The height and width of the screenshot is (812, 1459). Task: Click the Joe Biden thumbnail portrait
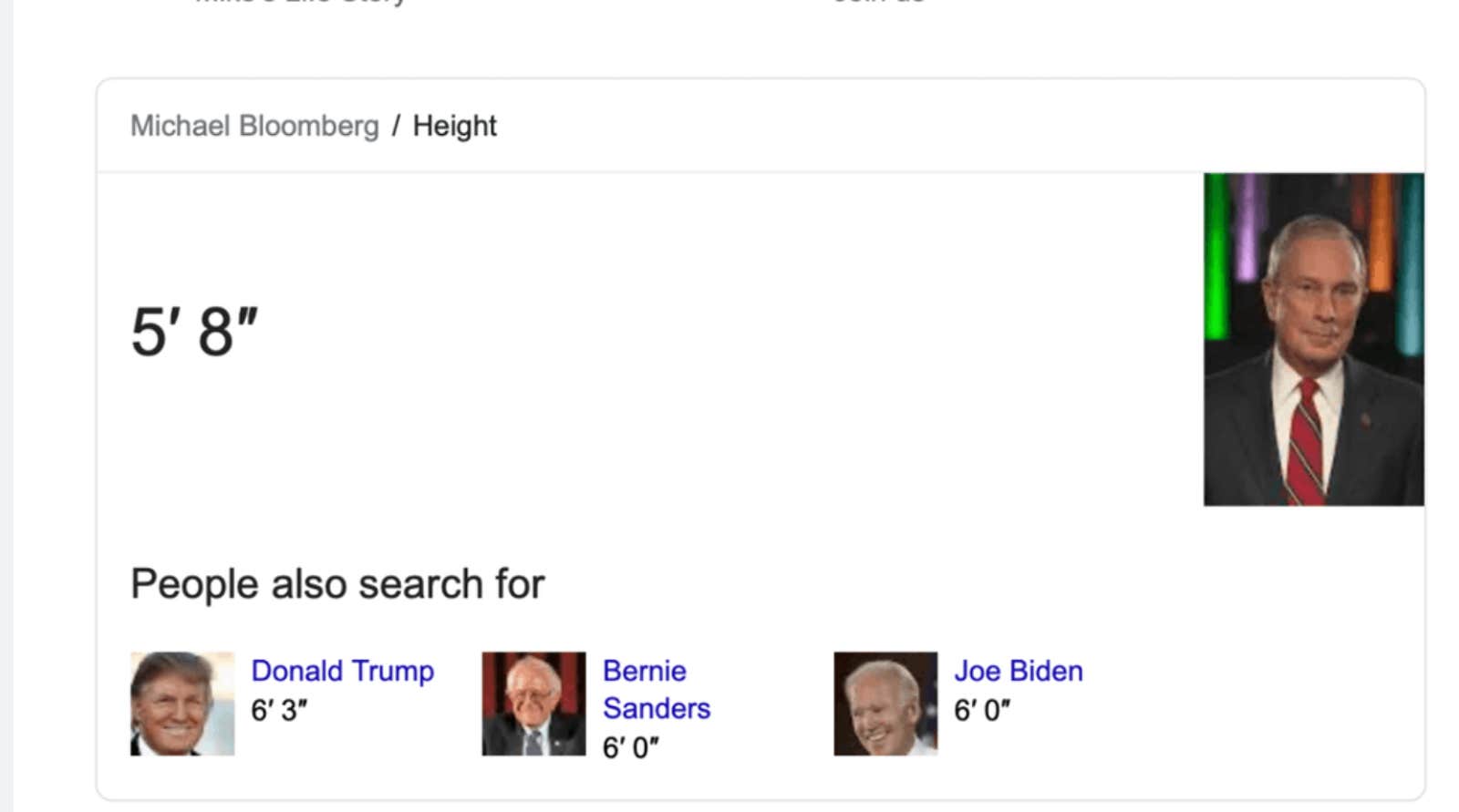click(885, 702)
